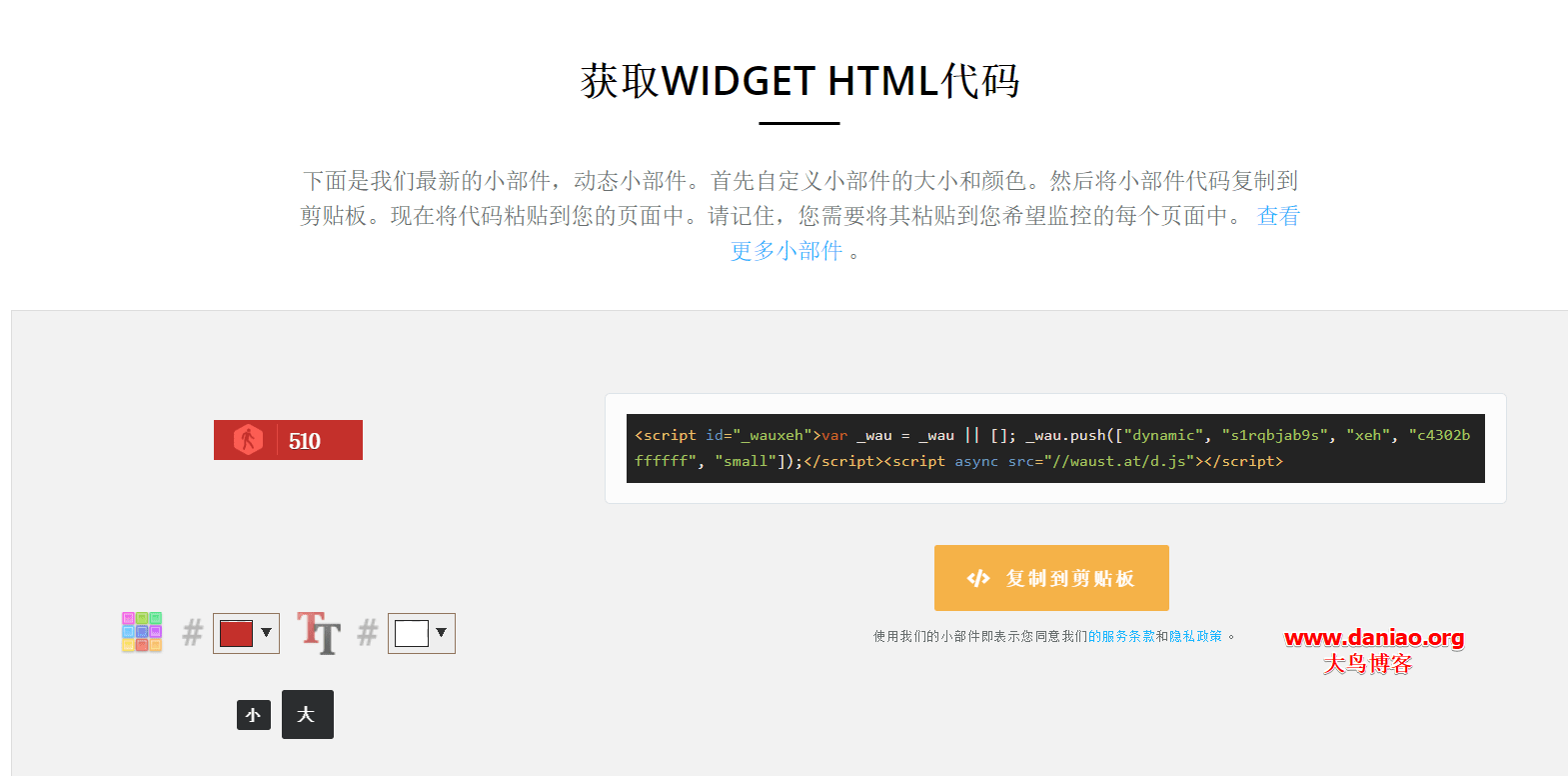Click the 复制到剪贴板 copy button

coord(1051,578)
